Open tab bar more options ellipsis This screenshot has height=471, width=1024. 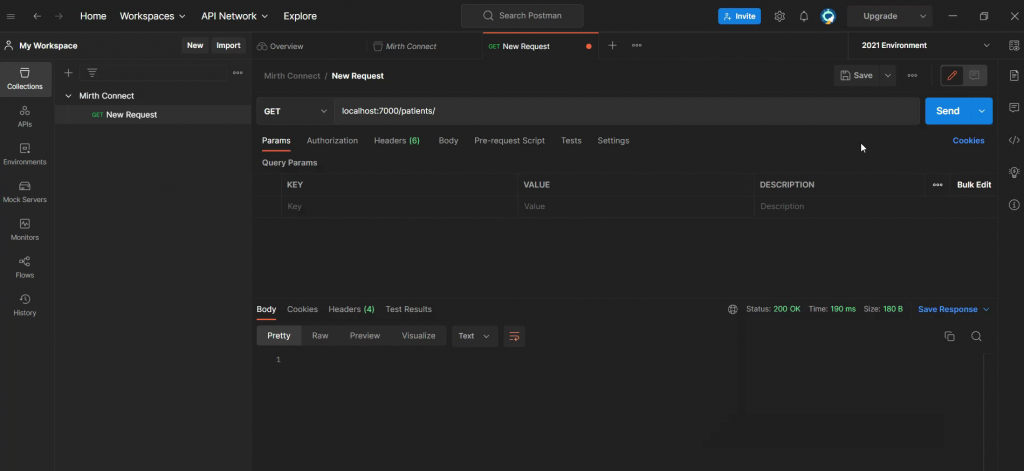(637, 46)
